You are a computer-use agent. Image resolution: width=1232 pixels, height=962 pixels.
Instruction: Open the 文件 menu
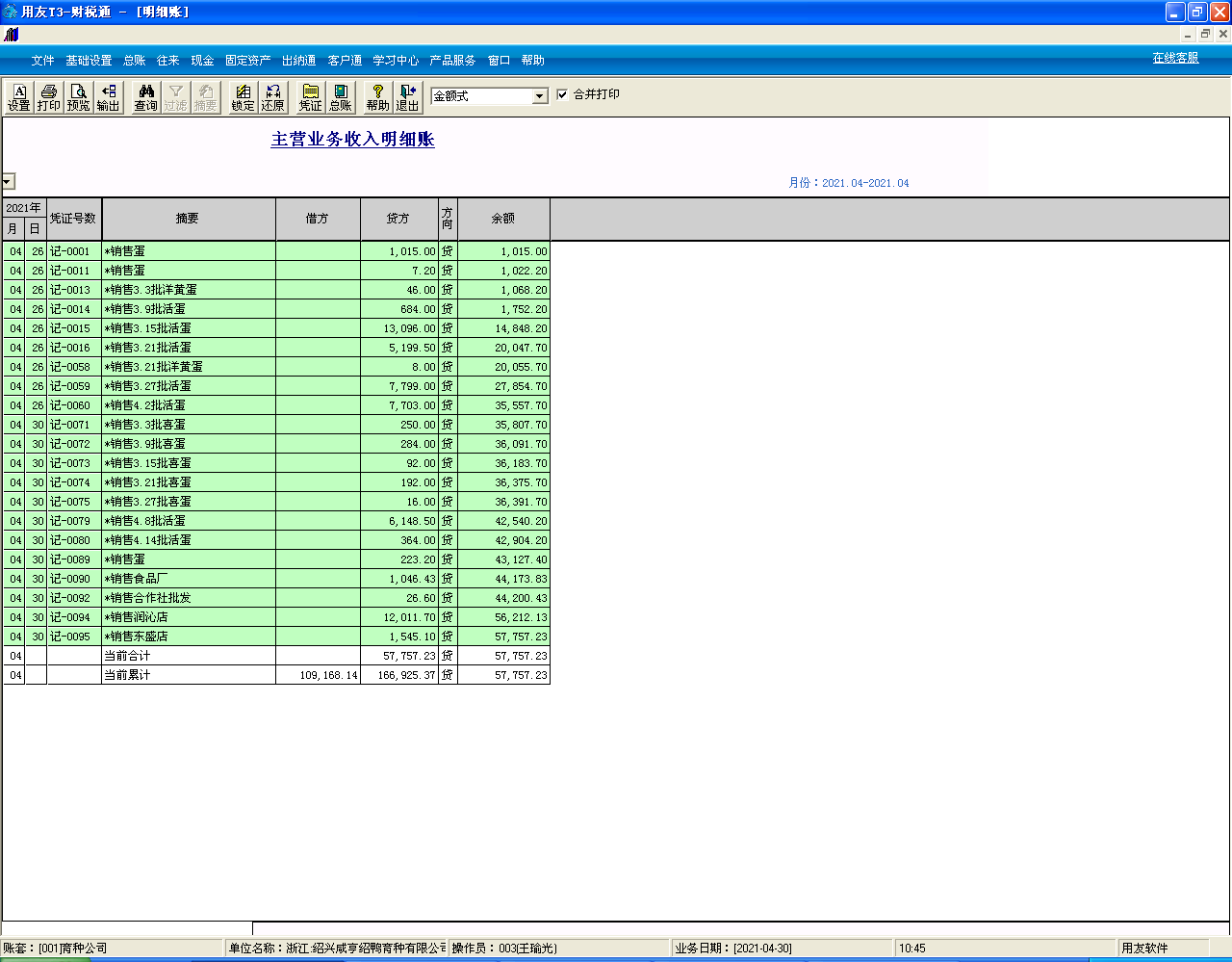point(43,60)
